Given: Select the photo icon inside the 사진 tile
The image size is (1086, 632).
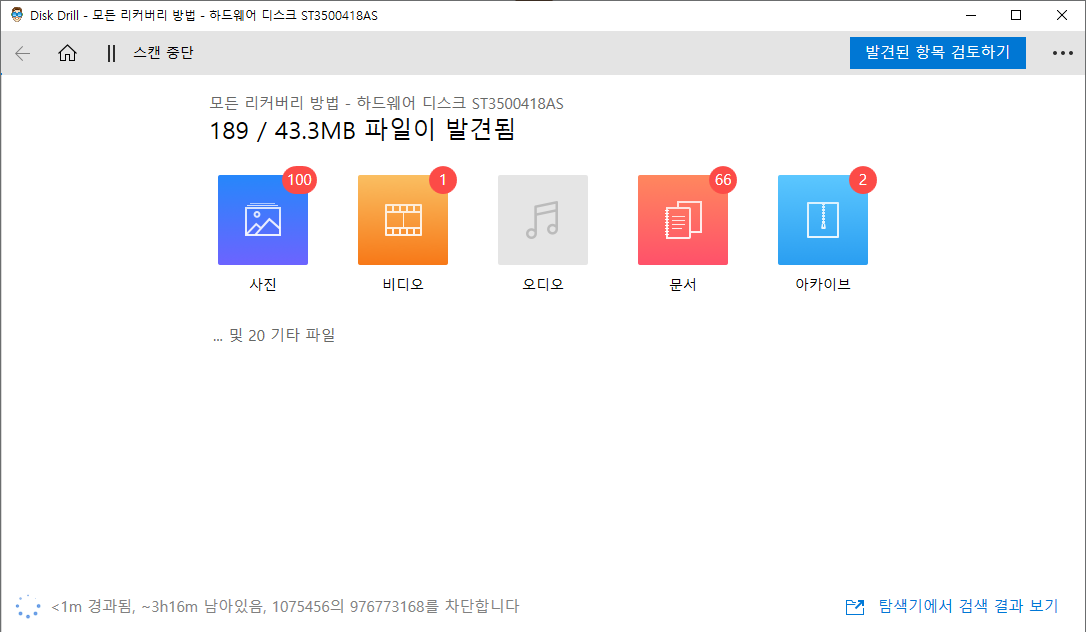Looking at the screenshot, I should point(262,219).
